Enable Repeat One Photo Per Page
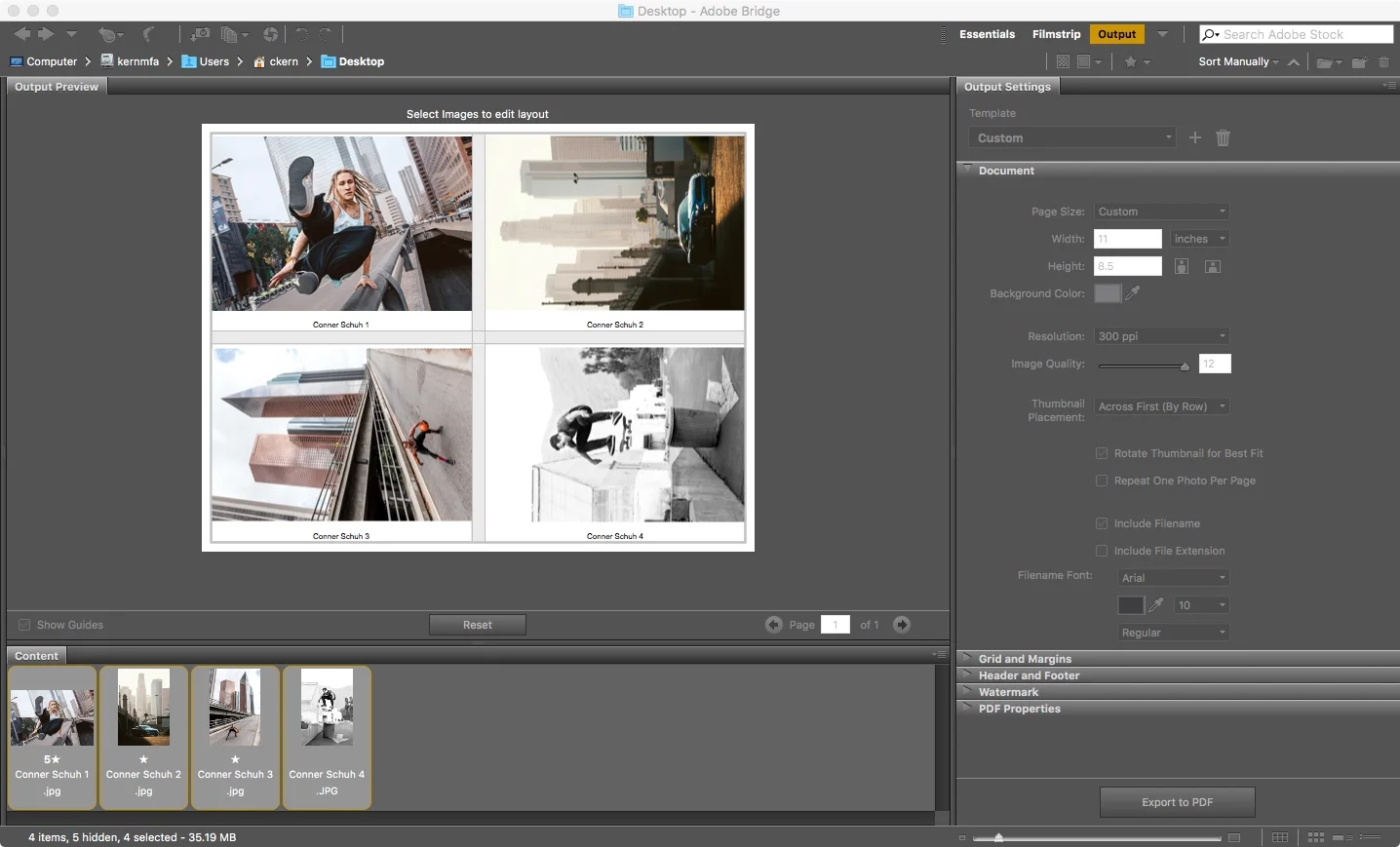The width and height of the screenshot is (1400, 847). click(1102, 481)
